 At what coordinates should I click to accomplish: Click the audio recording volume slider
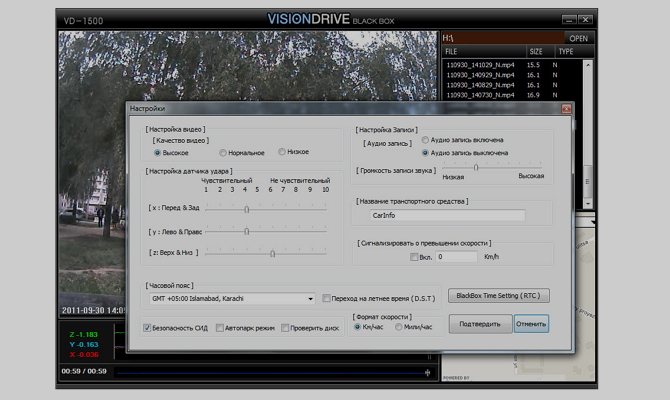476,168
